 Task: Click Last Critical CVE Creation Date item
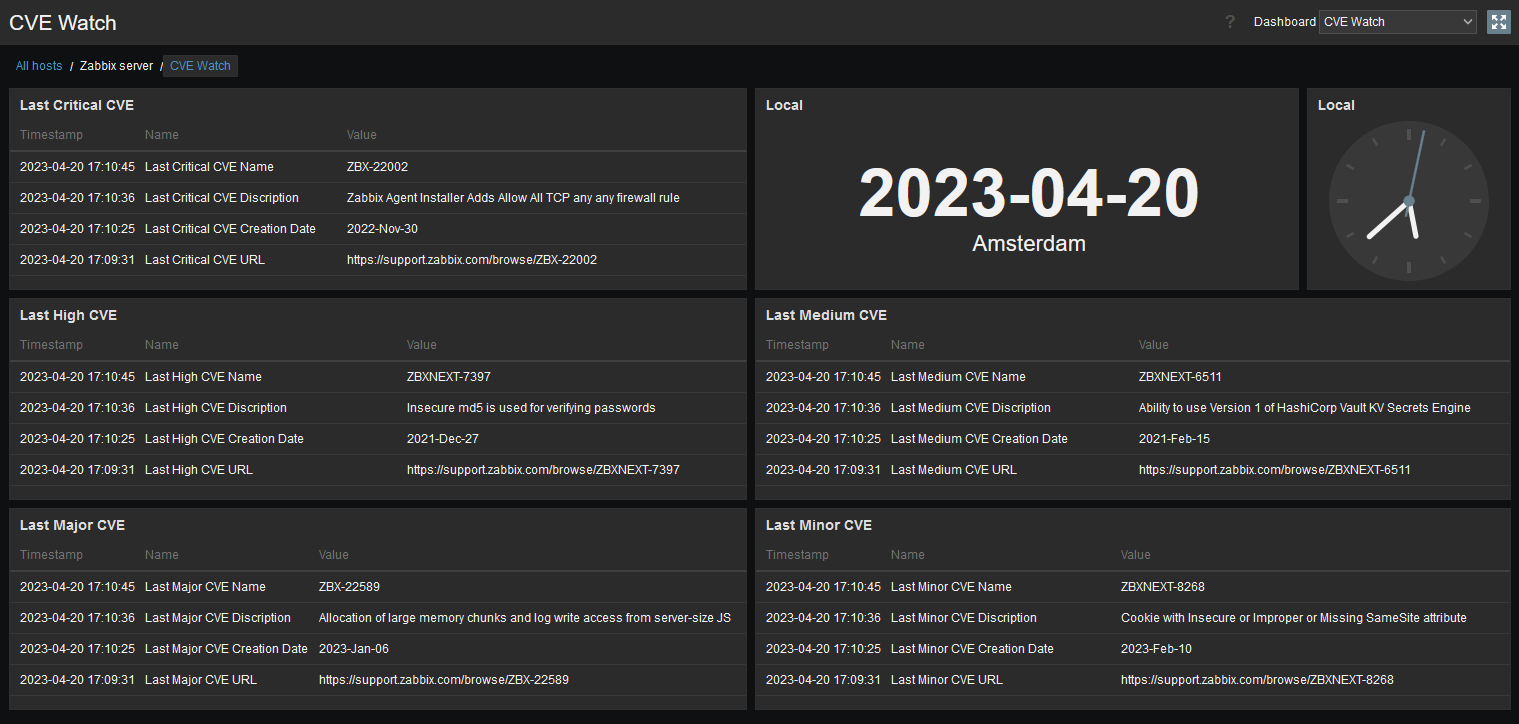230,229
